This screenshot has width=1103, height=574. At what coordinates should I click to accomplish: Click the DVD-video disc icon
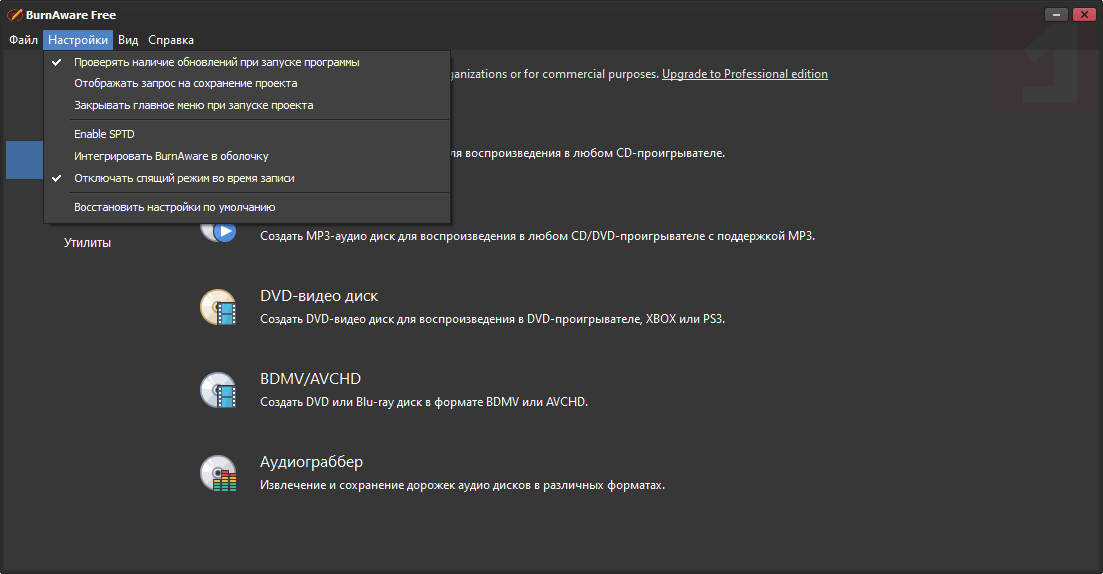click(x=218, y=307)
